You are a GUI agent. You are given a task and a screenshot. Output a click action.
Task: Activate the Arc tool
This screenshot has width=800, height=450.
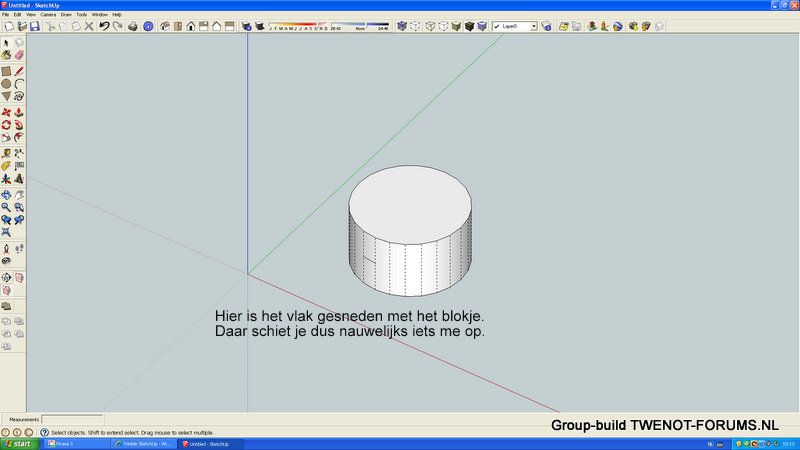point(19,84)
